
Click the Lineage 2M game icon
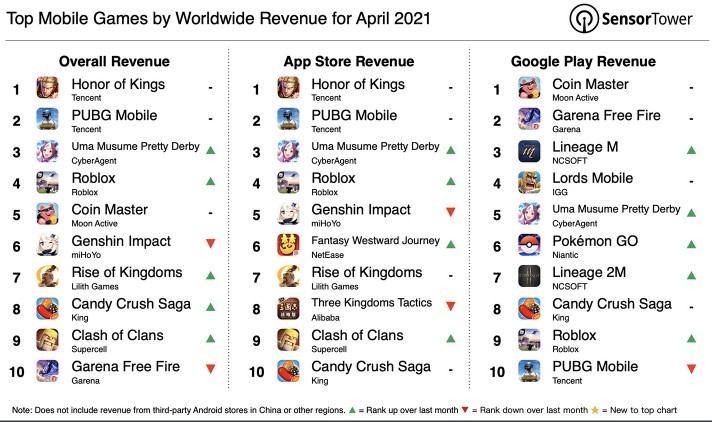pos(529,278)
